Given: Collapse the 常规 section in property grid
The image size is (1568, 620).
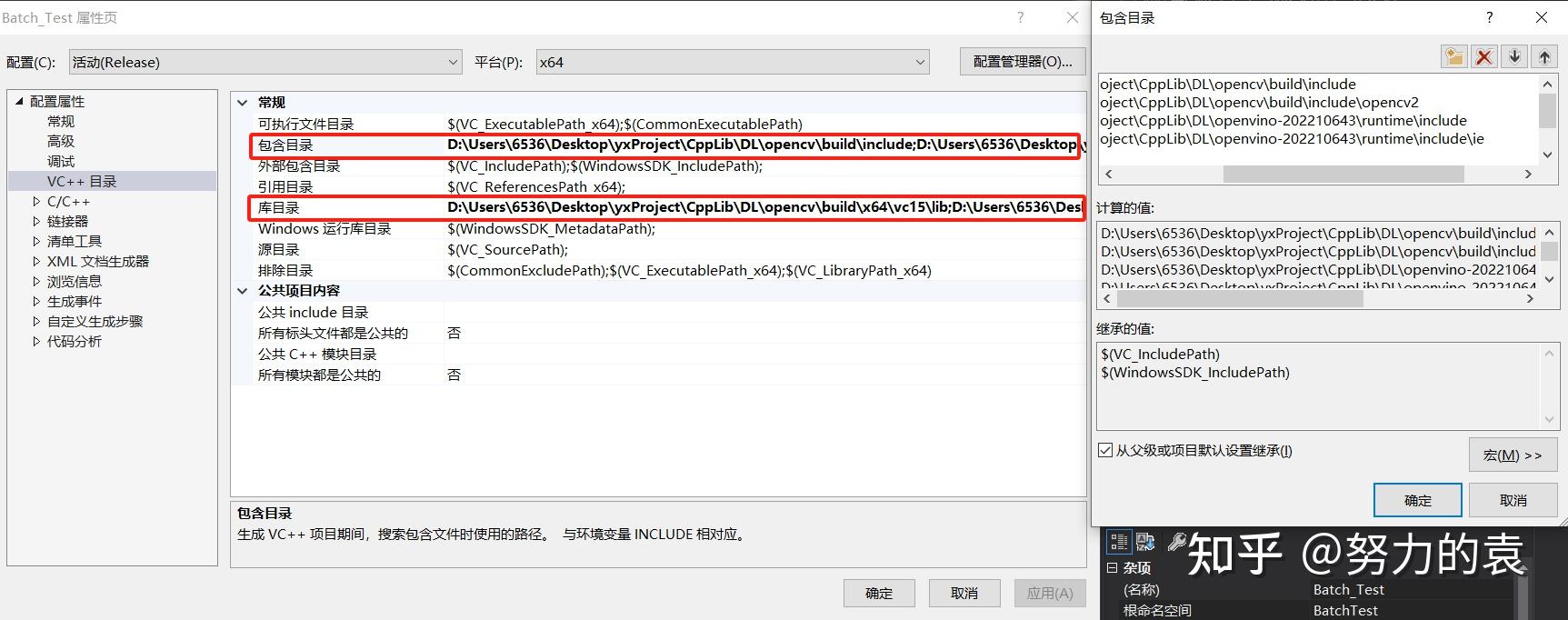Looking at the screenshot, I should coord(243,103).
